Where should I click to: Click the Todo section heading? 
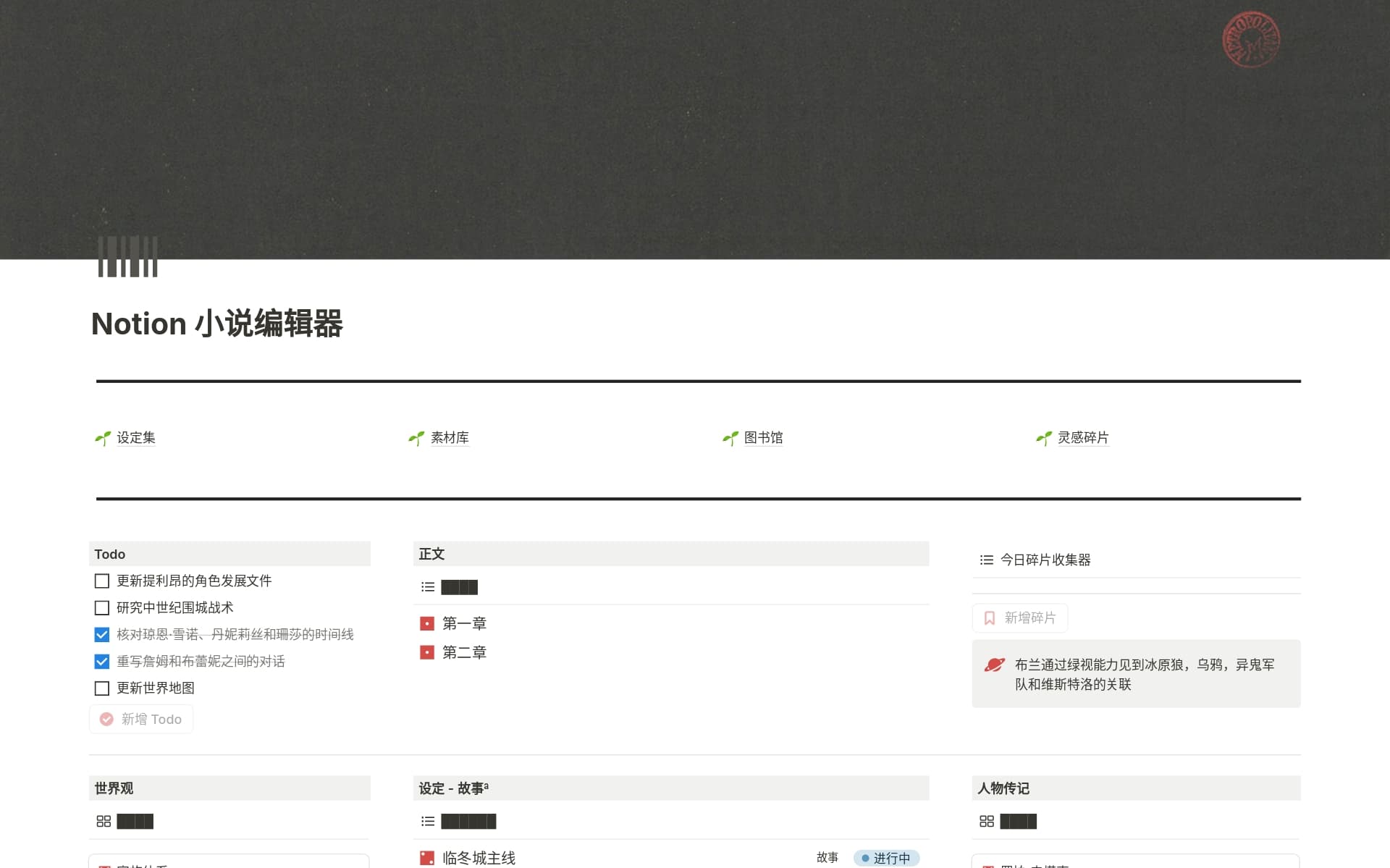click(x=110, y=554)
